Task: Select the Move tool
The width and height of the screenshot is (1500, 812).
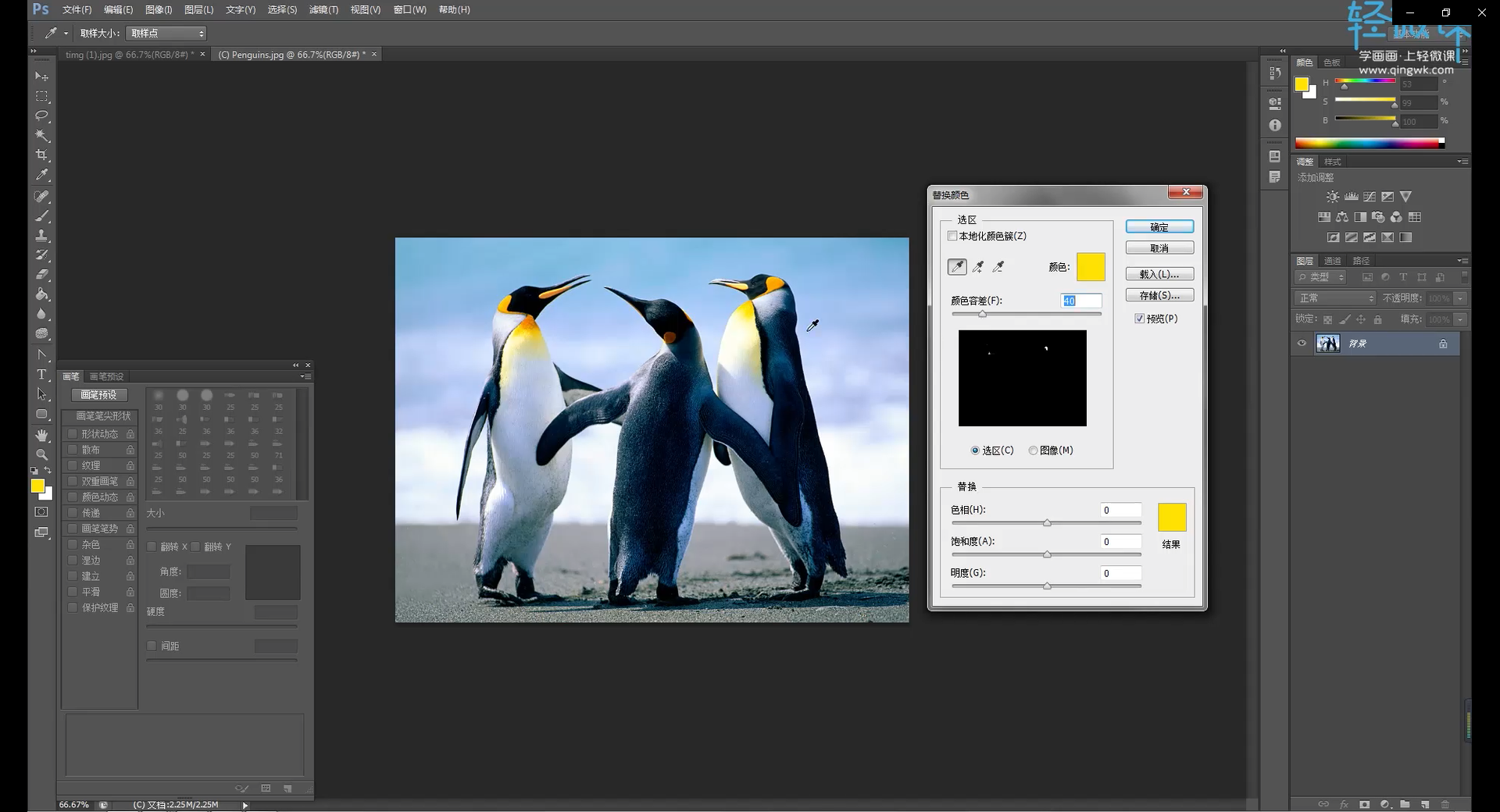Action: (x=42, y=77)
